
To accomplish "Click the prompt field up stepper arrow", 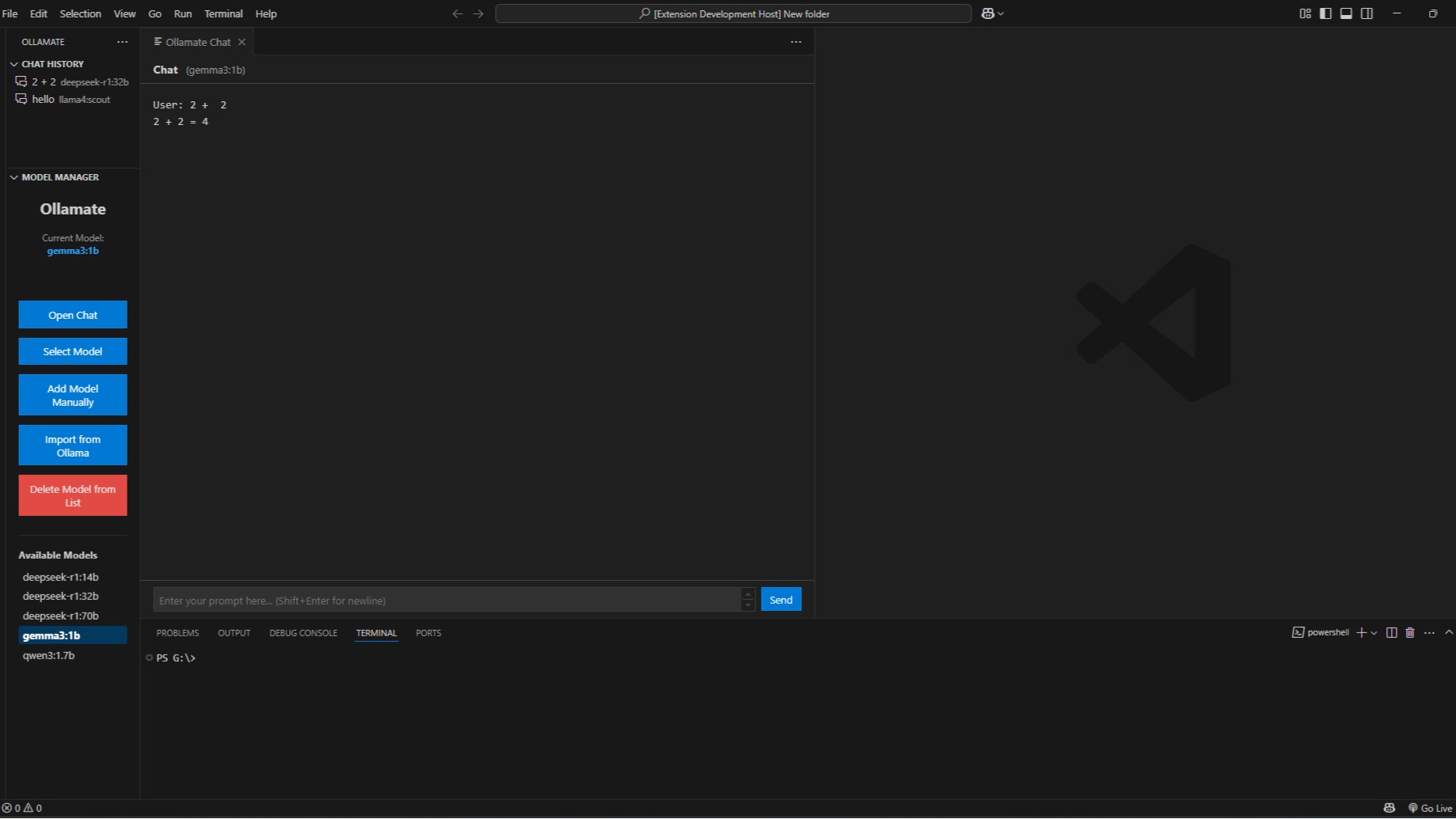I will click(x=748, y=593).
